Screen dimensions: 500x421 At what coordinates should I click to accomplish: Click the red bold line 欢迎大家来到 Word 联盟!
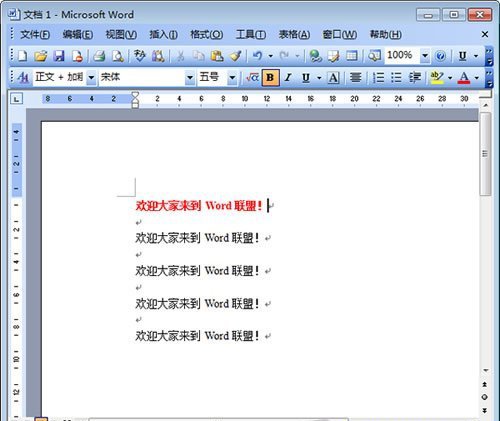(199, 206)
